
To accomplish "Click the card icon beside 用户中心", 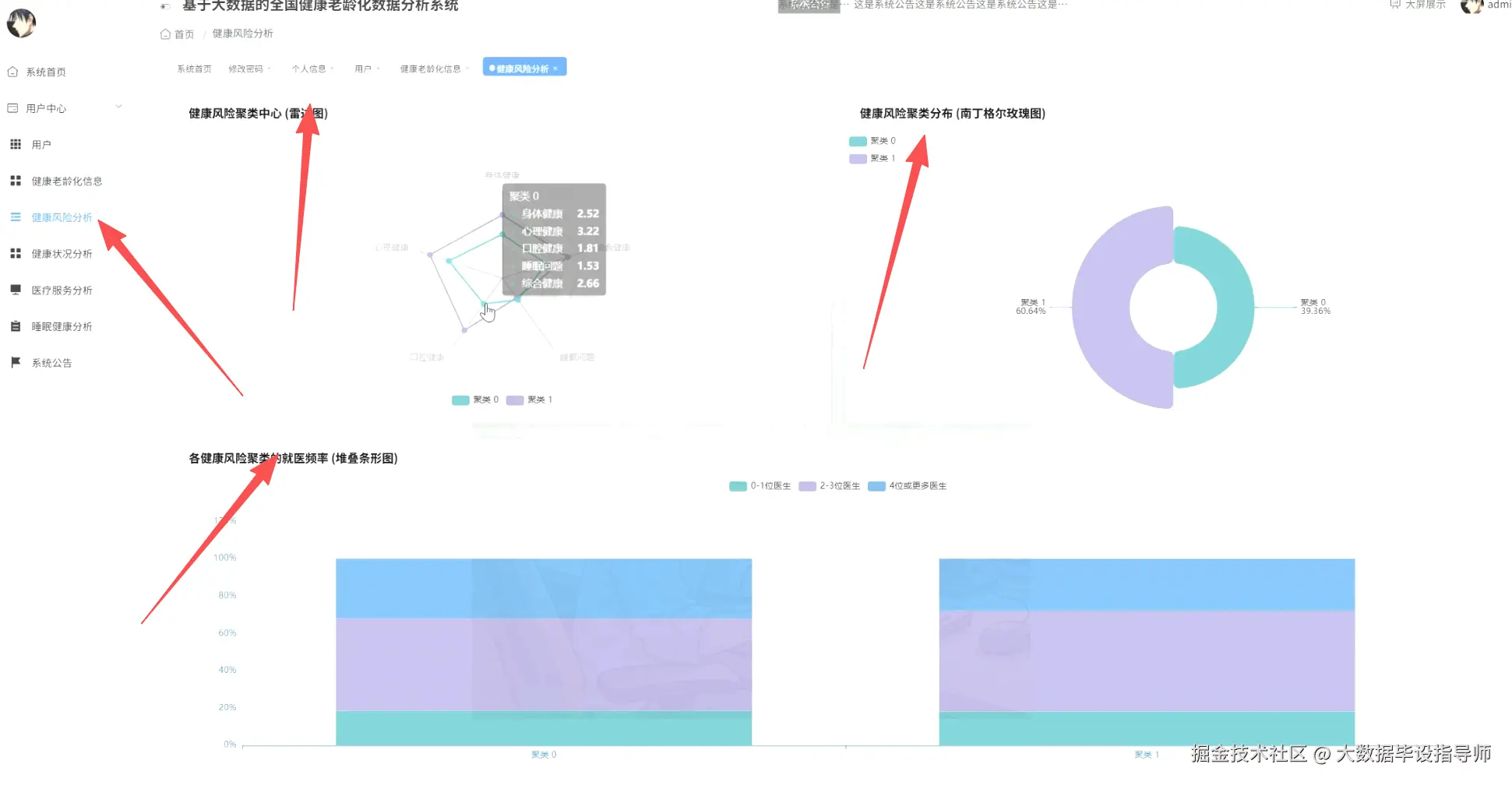I will (x=12, y=108).
